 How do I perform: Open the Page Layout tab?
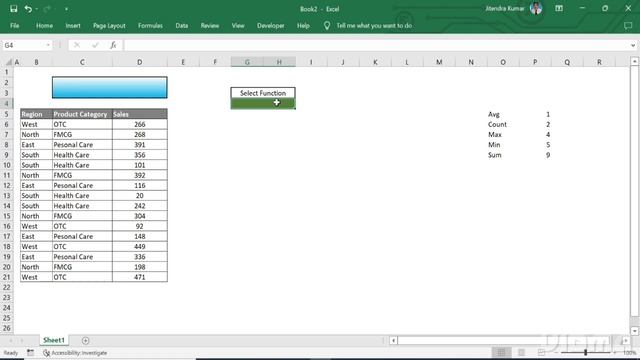click(109, 25)
